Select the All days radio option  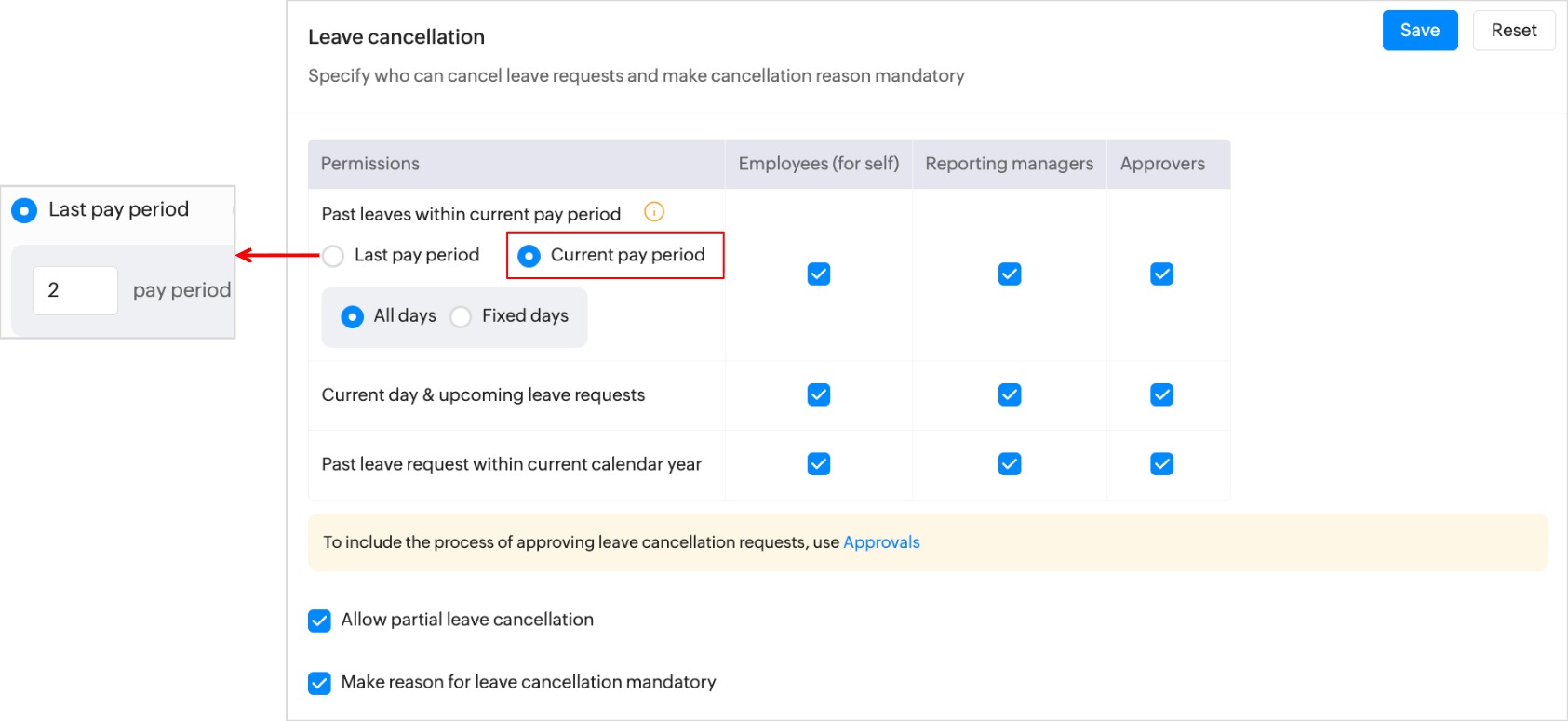[353, 317]
